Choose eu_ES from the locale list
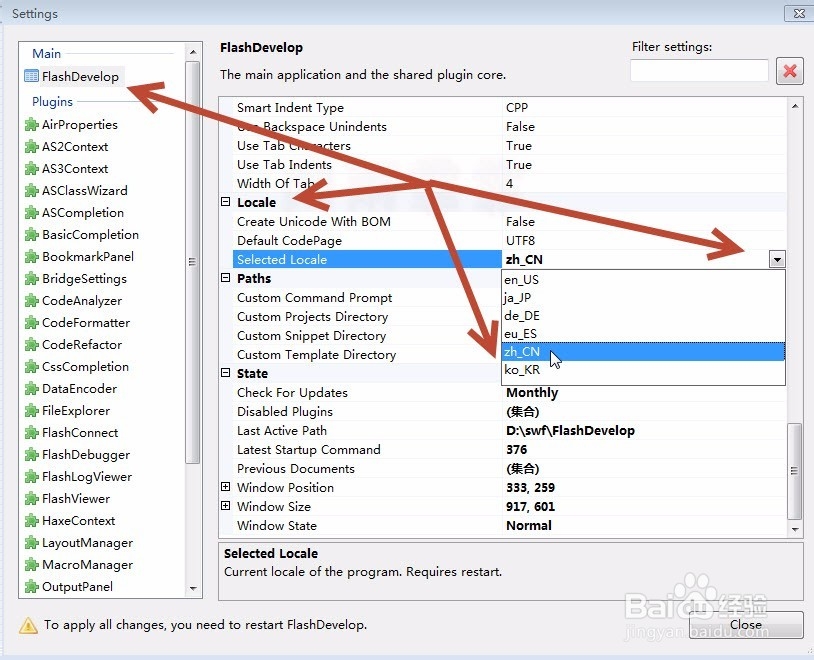 pyautogui.click(x=643, y=333)
